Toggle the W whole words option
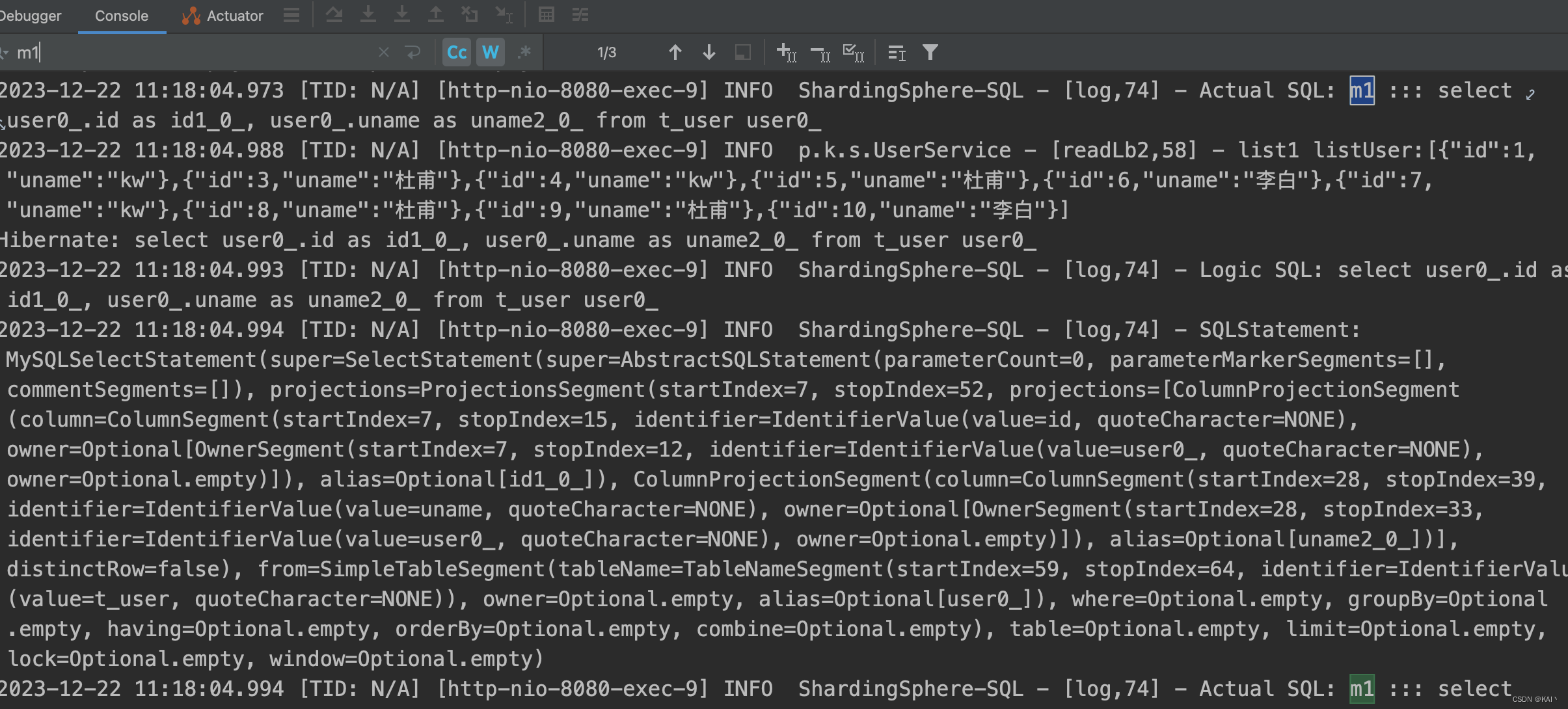1568x709 pixels. [x=491, y=52]
